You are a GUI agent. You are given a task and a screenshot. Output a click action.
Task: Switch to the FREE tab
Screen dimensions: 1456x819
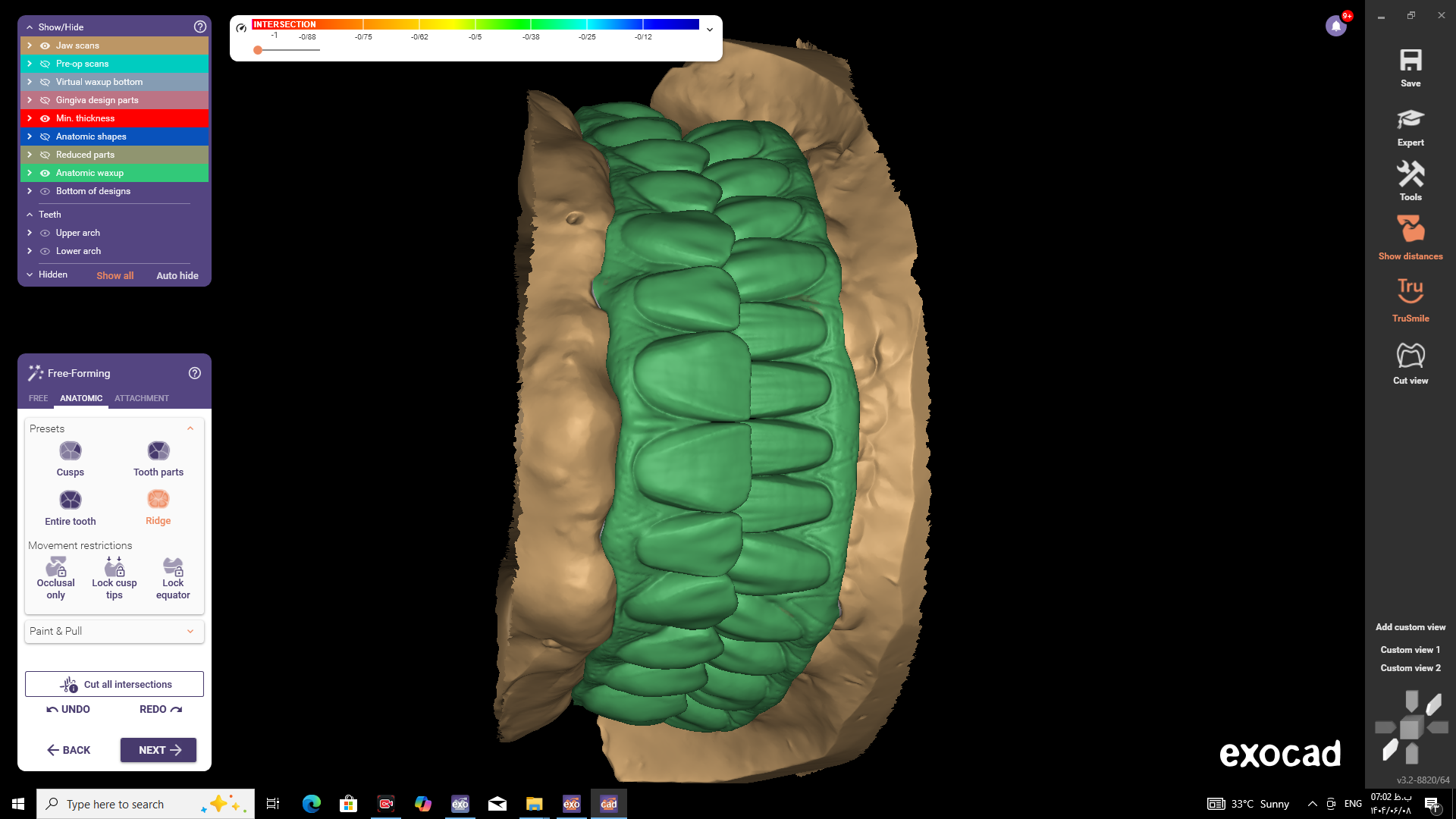click(38, 398)
